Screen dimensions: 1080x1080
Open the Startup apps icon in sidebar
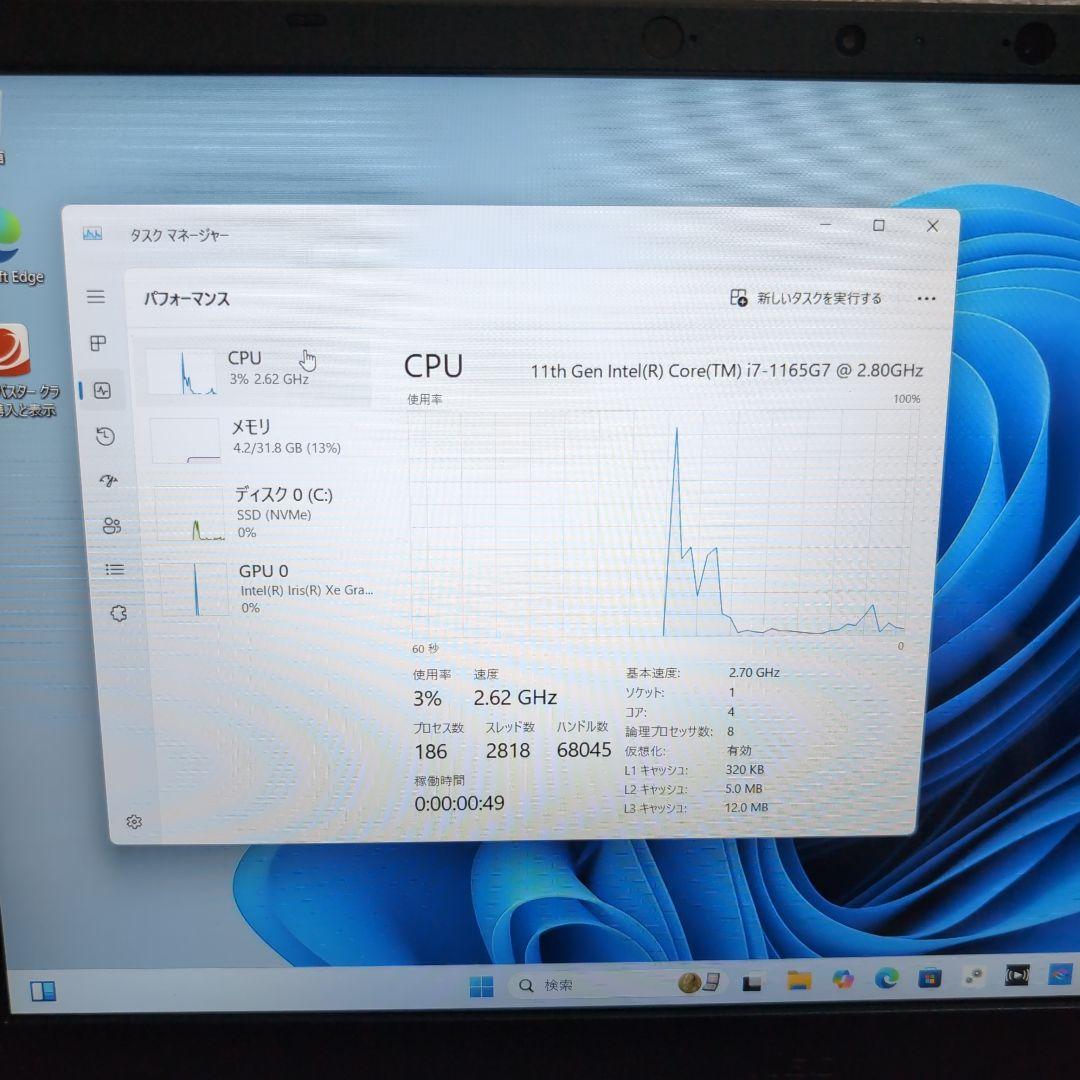point(109,481)
